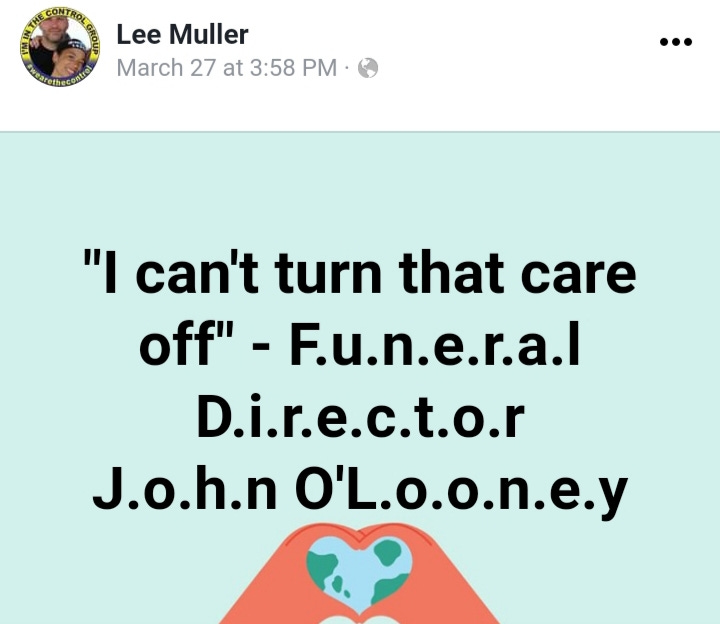
Task: Open the Lee Muller name link
Action: (x=182, y=34)
